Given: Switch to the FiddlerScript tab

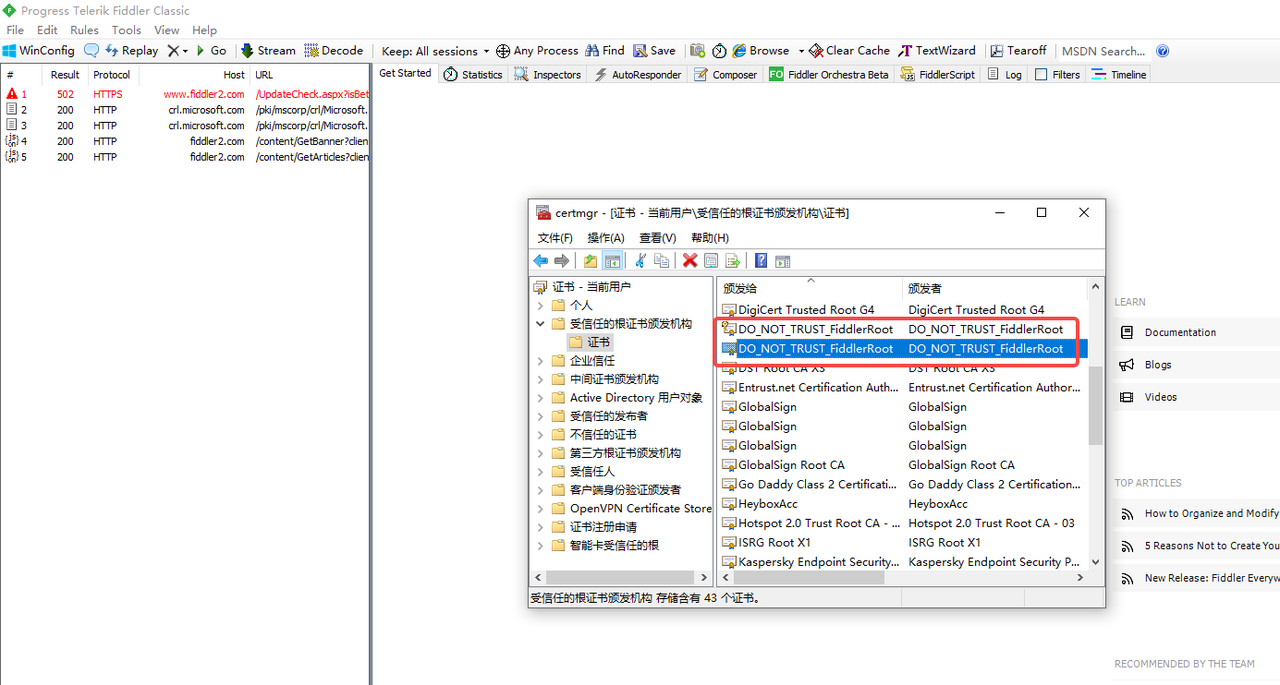Looking at the screenshot, I should tap(938, 75).
